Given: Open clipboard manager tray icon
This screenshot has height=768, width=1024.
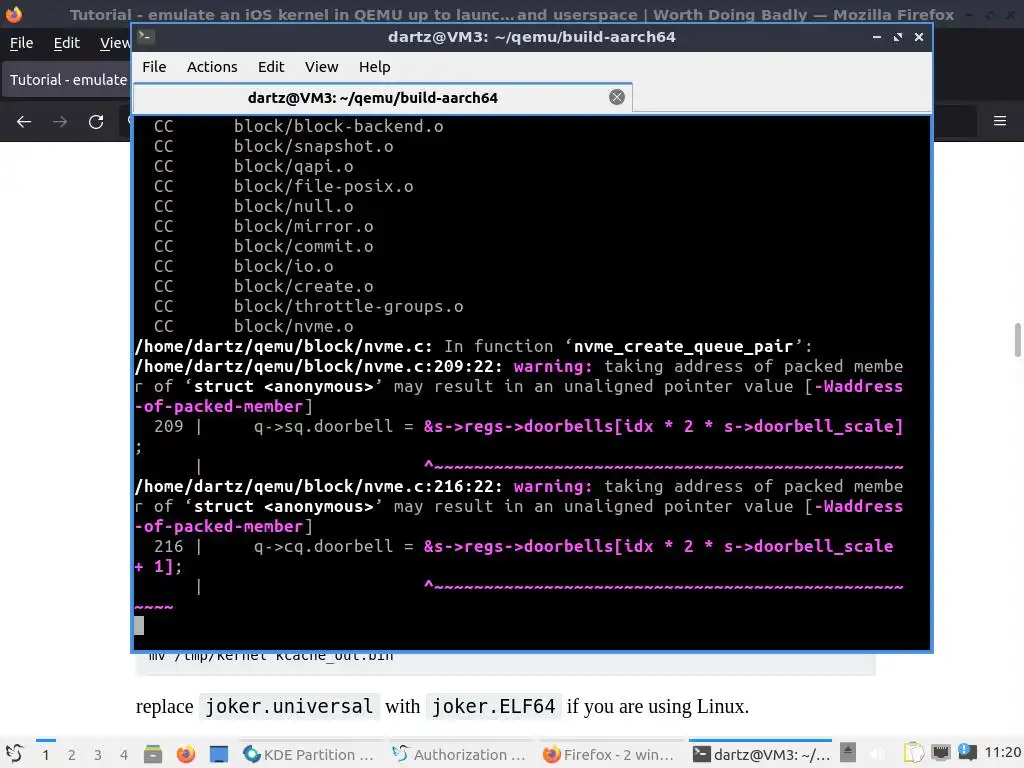Looking at the screenshot, I should 914,753.
